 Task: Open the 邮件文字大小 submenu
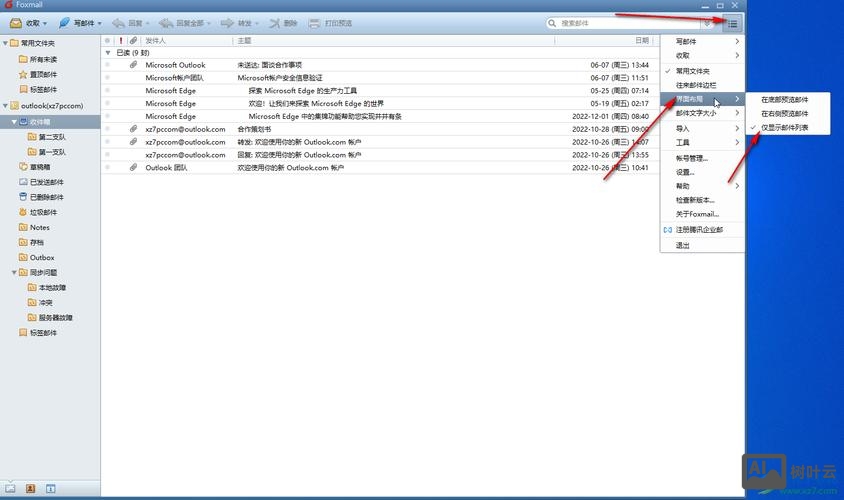696,114
